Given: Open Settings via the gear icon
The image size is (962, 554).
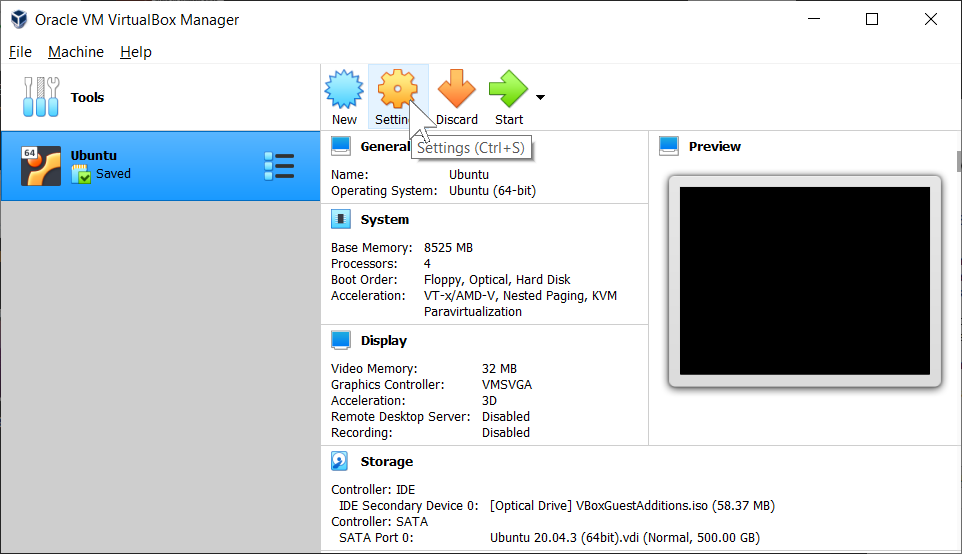Looking at the screenshot, I should tap(397, 89).
